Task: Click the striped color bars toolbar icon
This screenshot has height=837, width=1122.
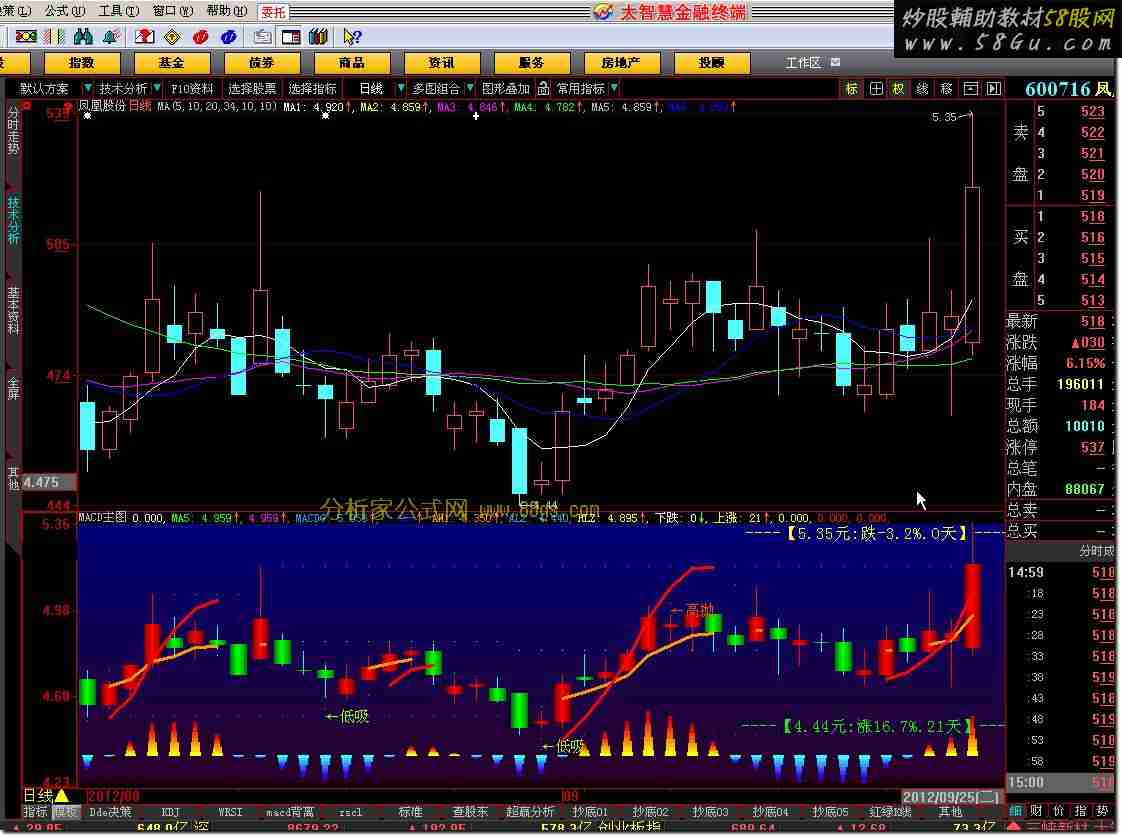Action: click(x=54, y=36)
